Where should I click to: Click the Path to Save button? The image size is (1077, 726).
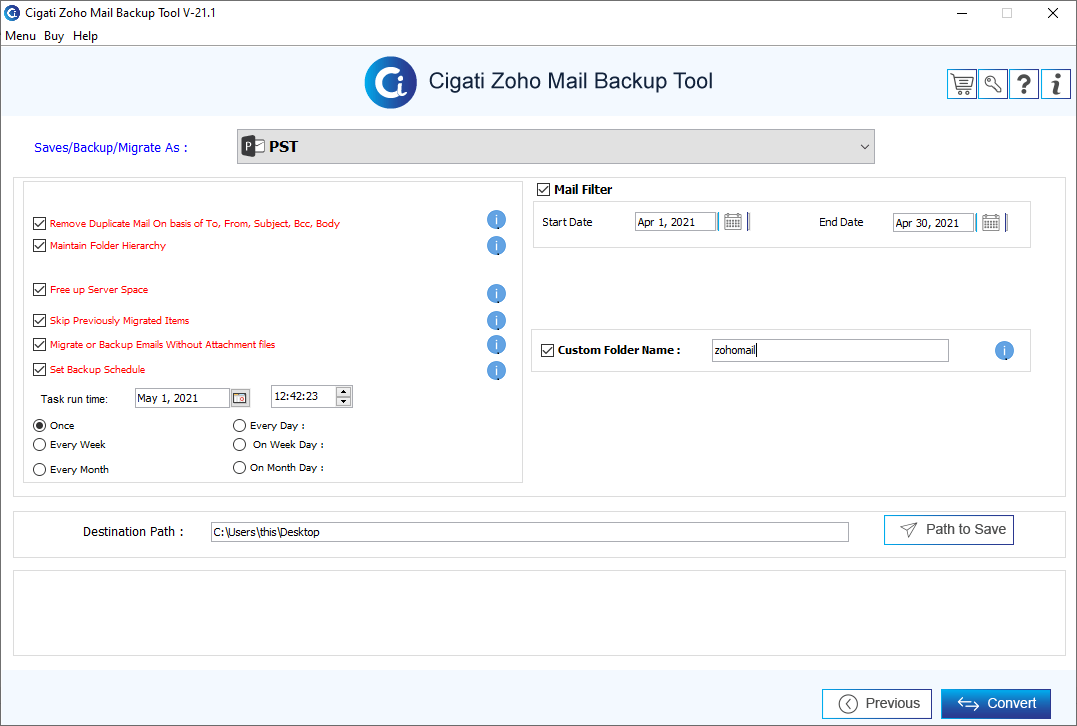tap(949, 530)
